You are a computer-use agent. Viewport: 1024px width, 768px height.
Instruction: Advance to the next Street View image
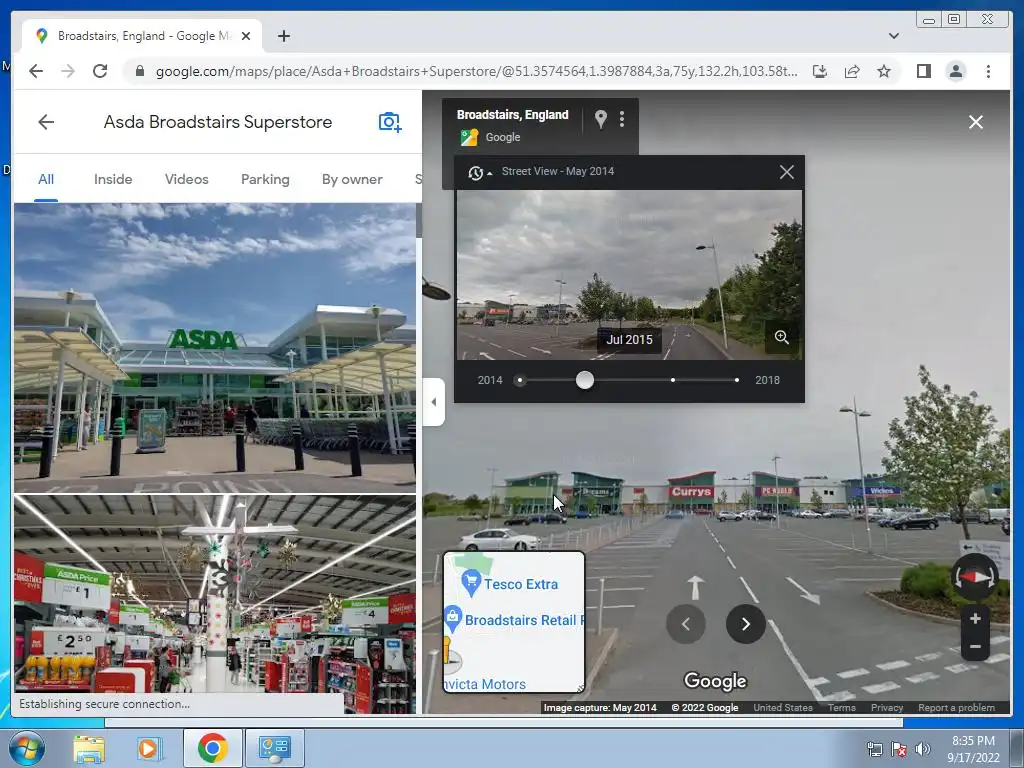(x=745, y=624)
